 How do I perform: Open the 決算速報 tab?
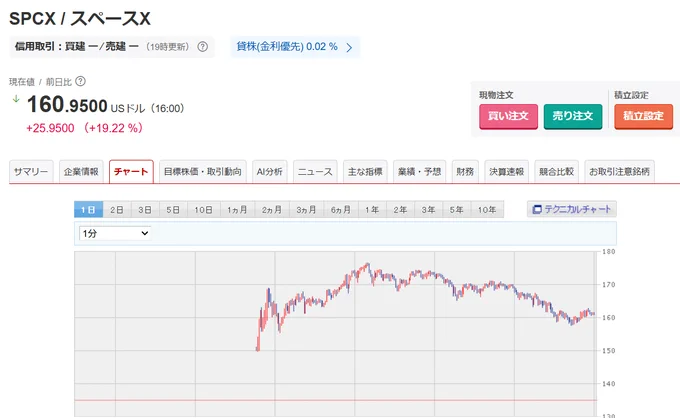coord(507,172)
